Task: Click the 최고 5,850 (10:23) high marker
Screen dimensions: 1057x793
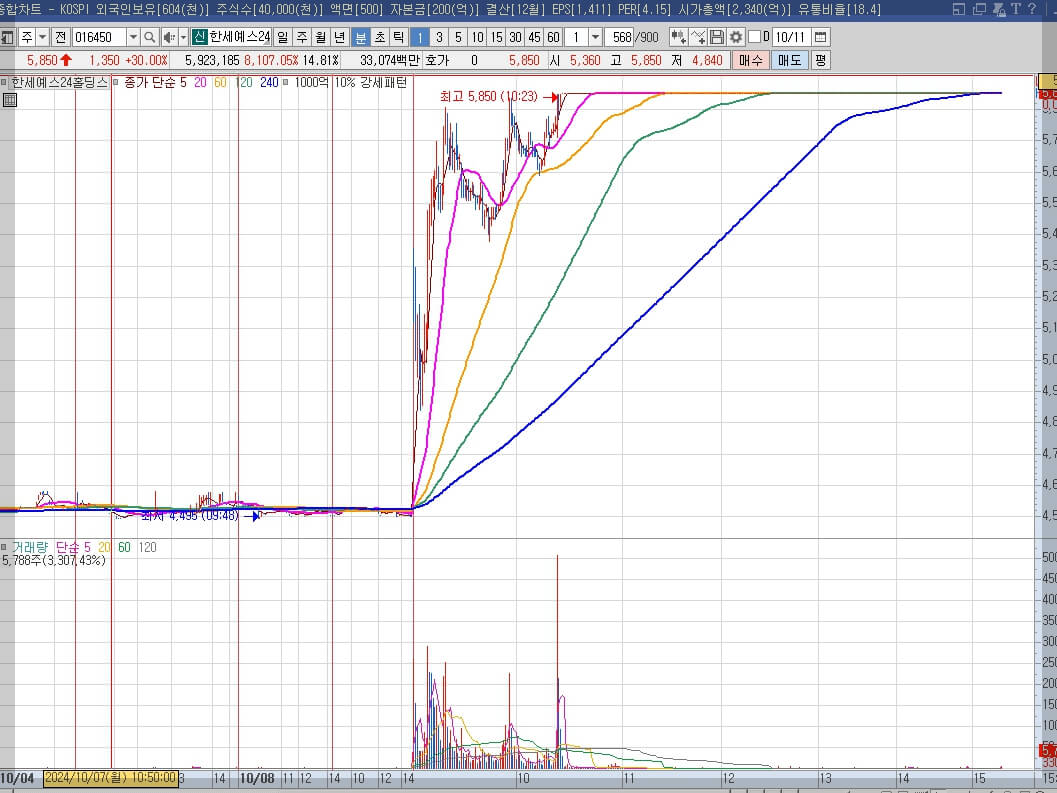Action: [489, 96]
